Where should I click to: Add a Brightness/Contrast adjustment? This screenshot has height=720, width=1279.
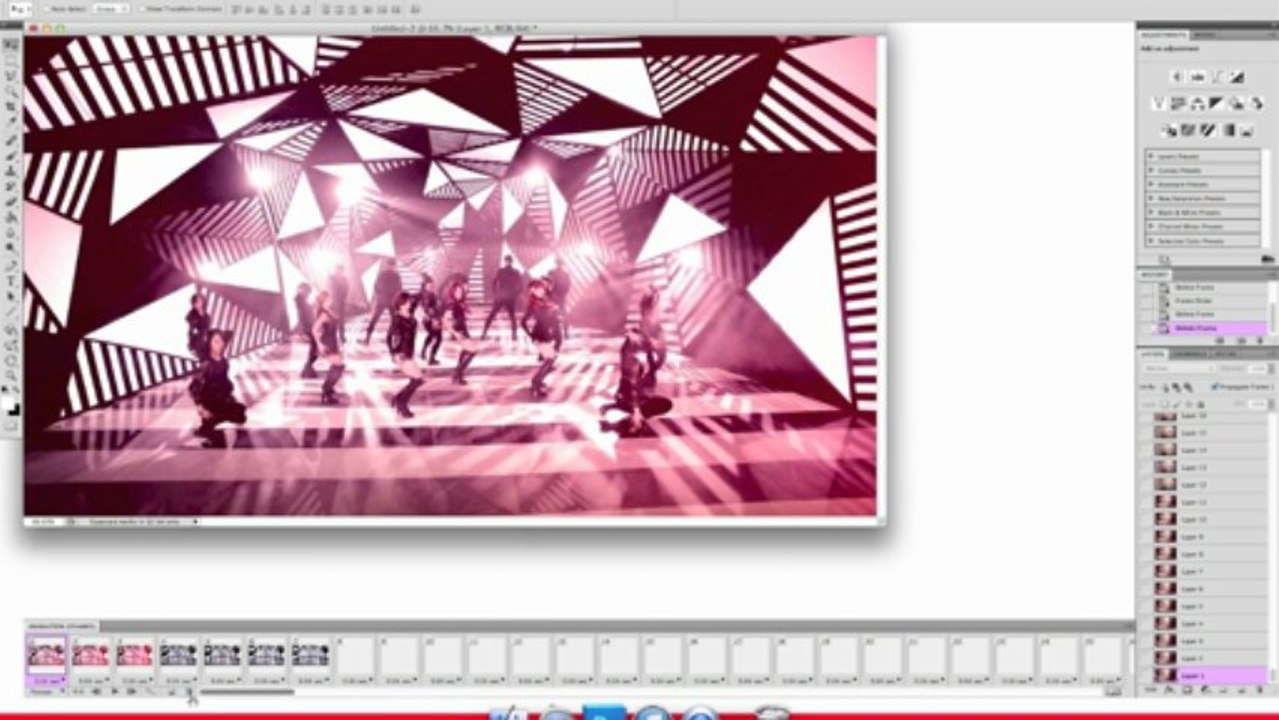coord(1177,77)
